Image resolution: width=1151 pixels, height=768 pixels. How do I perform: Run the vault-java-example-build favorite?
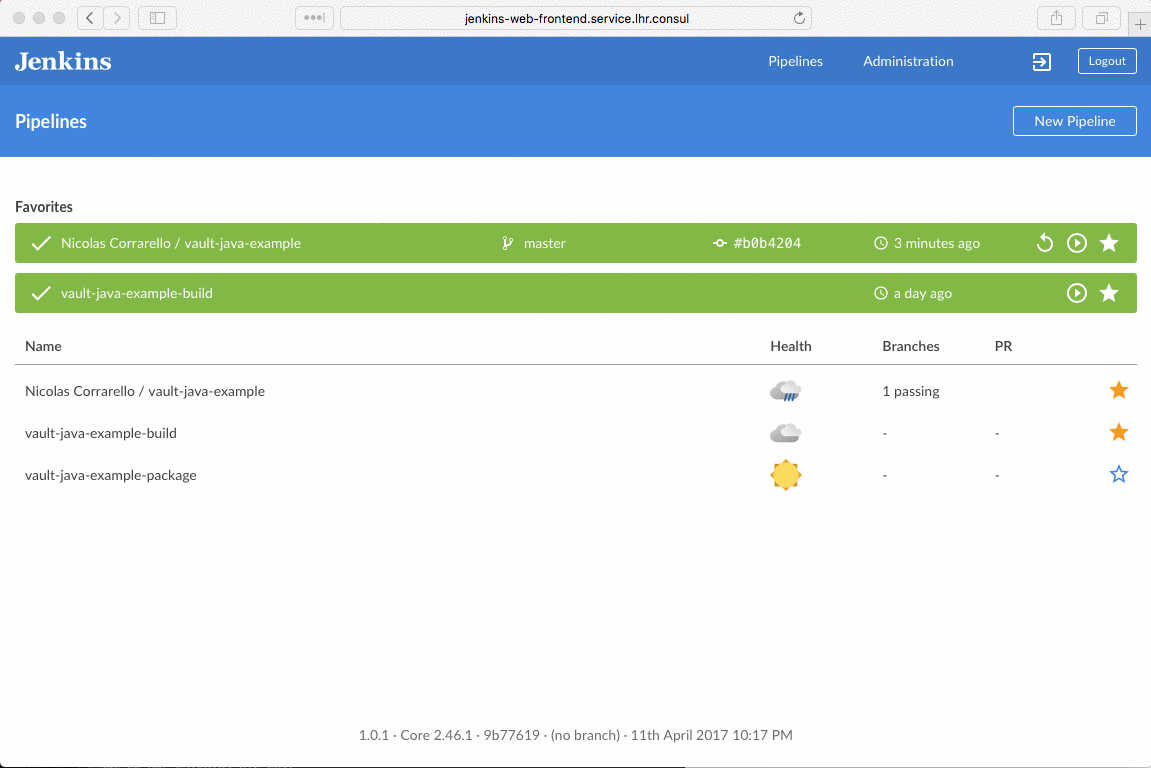point(1077,293)
